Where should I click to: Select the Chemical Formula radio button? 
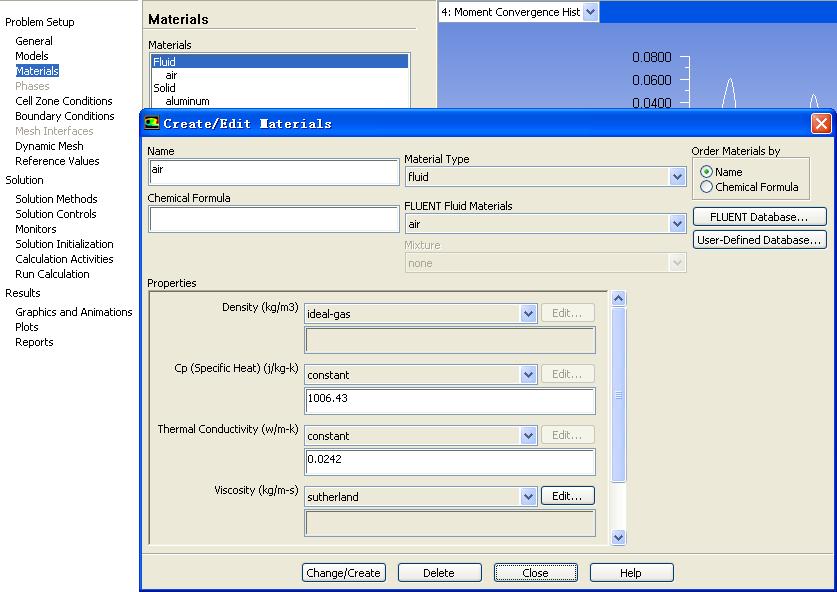[x=707, y=187]
